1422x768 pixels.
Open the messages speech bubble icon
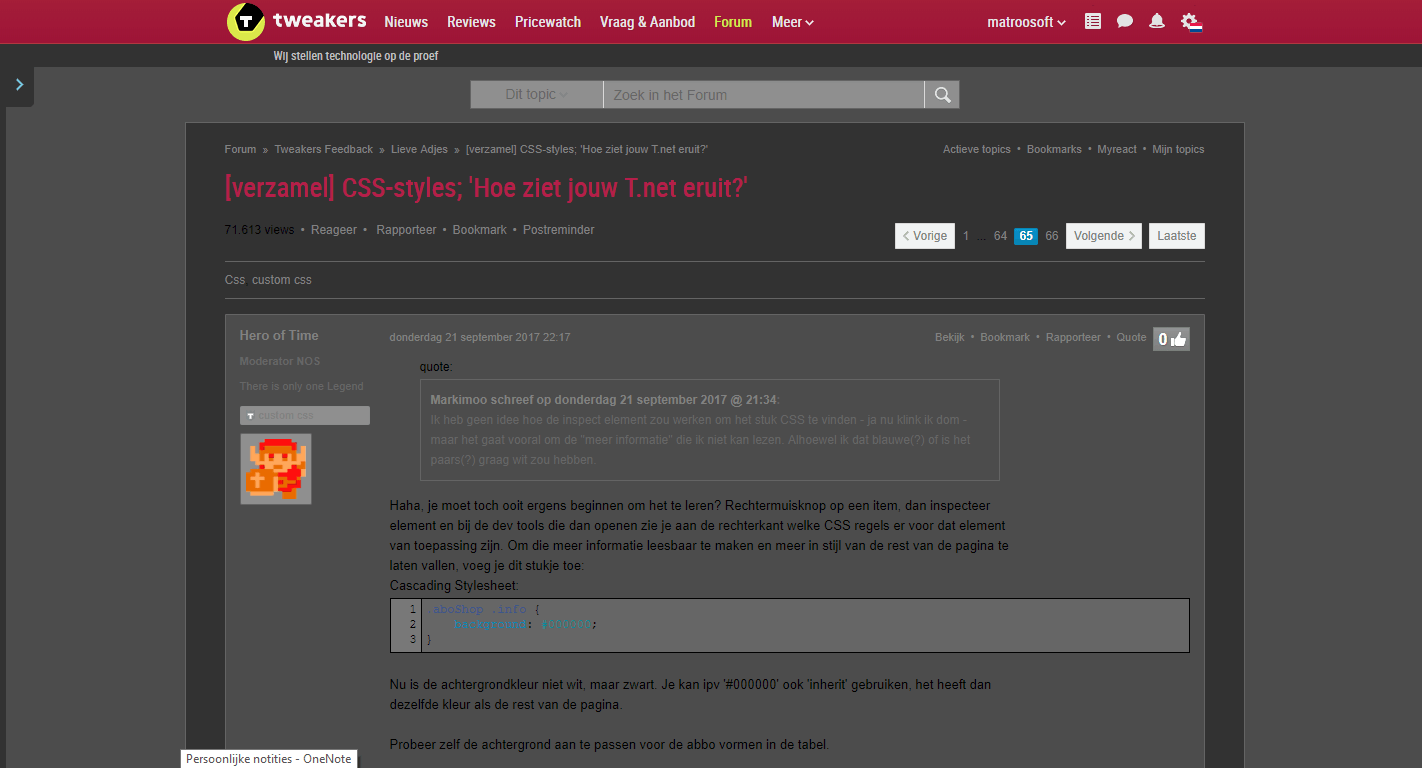click(1125, 21)
